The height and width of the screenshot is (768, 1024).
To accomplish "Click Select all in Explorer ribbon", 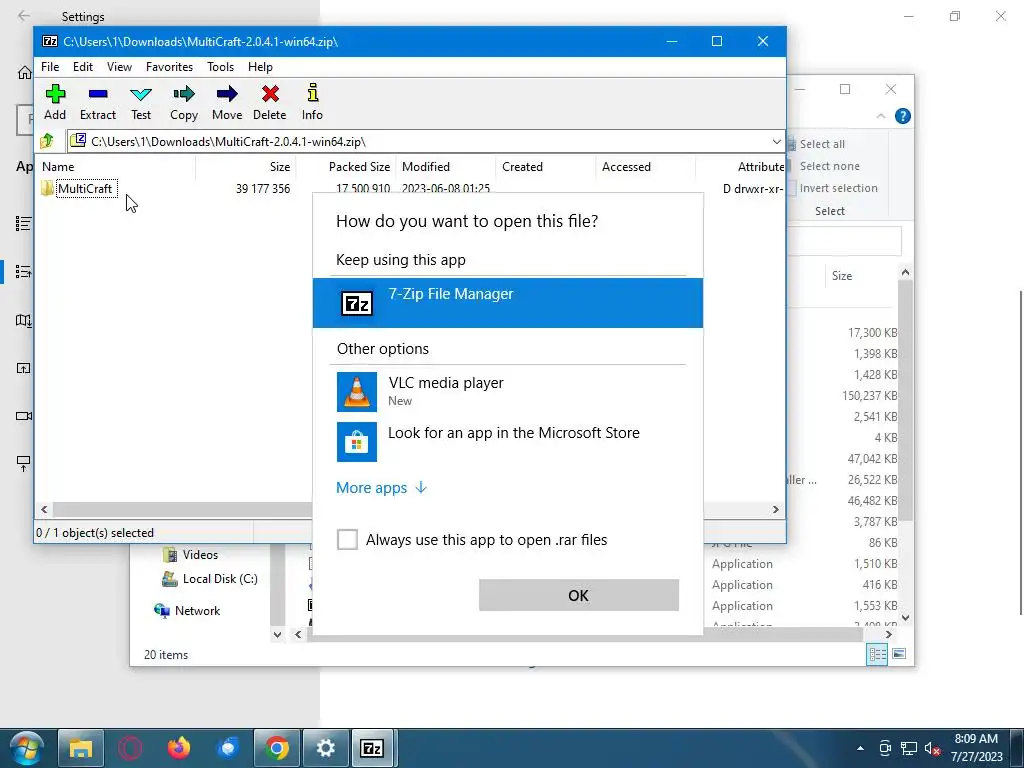I will tap(822, 144).
